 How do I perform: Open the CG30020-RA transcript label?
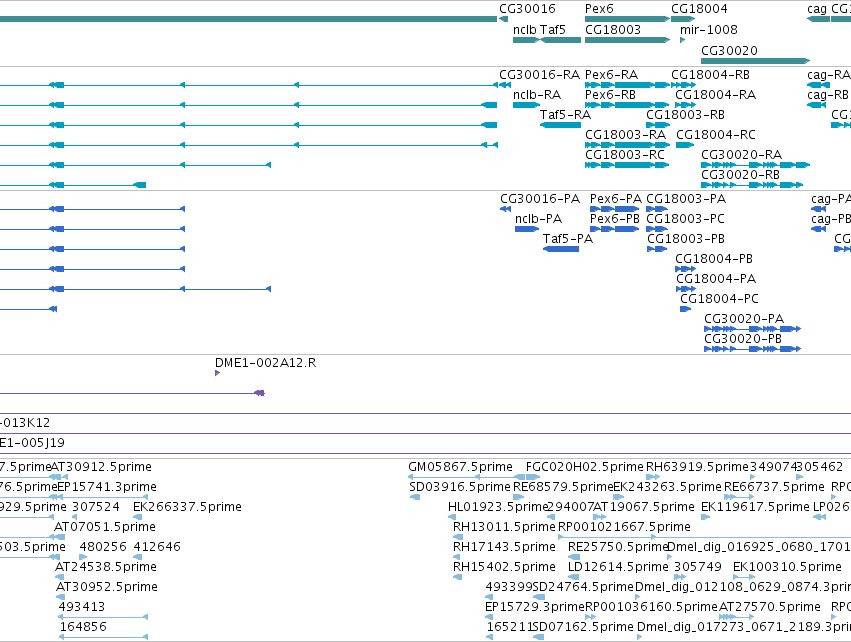tap(741, 155)
